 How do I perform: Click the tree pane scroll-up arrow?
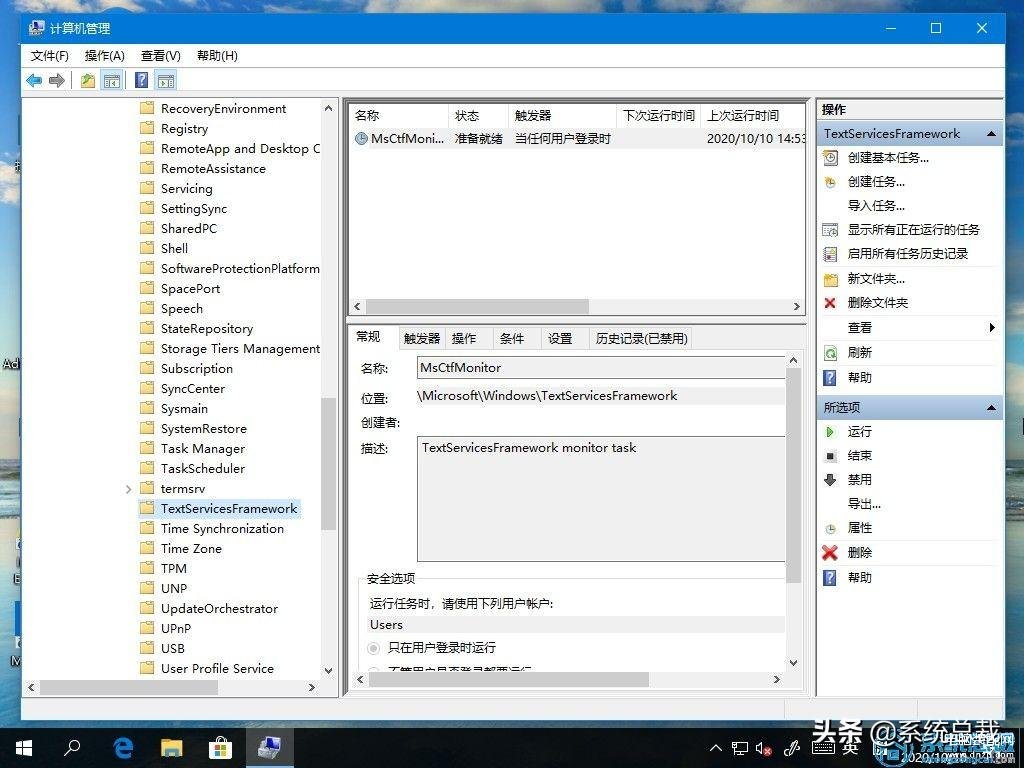(328, 108)
